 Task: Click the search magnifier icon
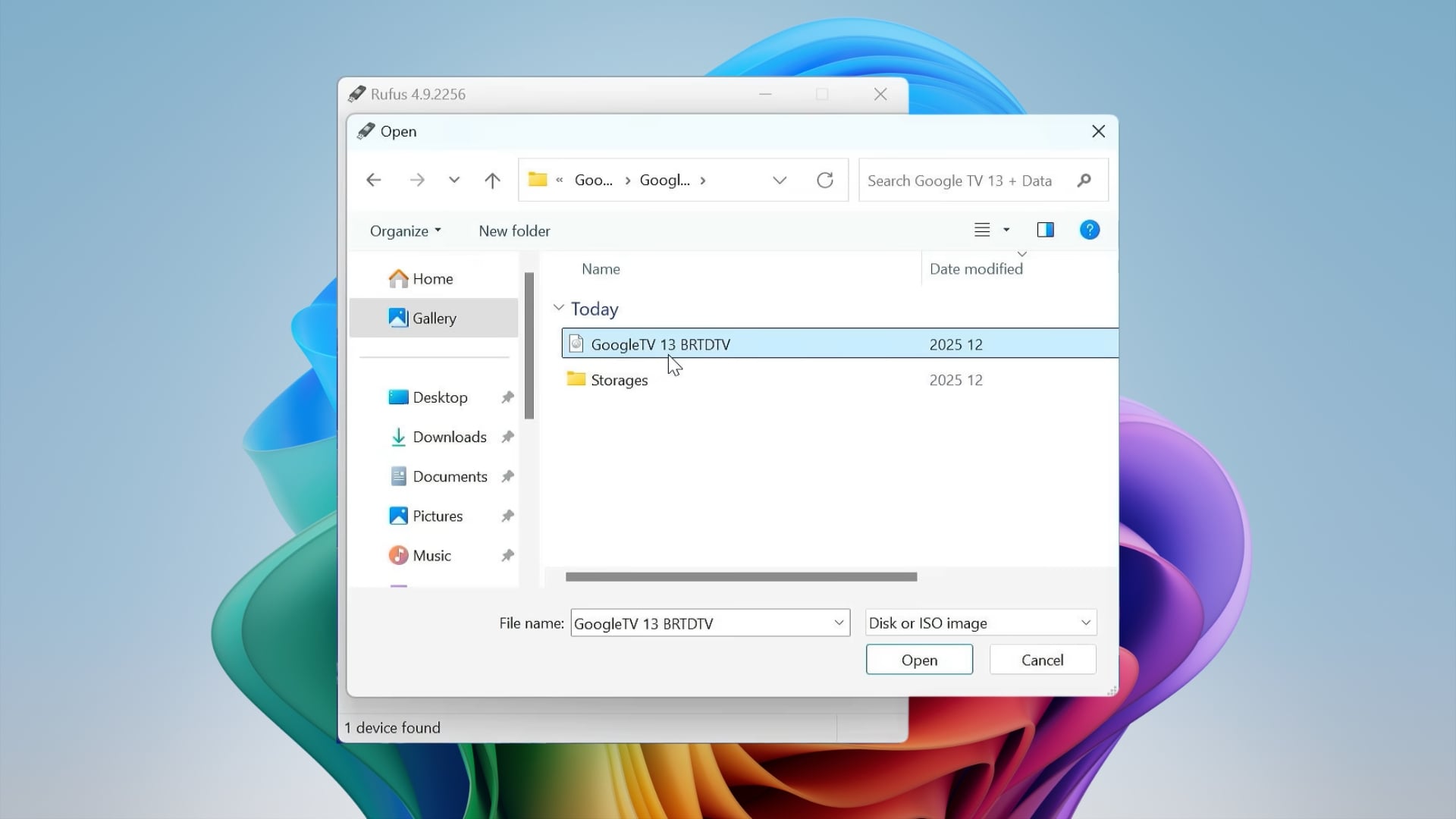coord(1084,180)
